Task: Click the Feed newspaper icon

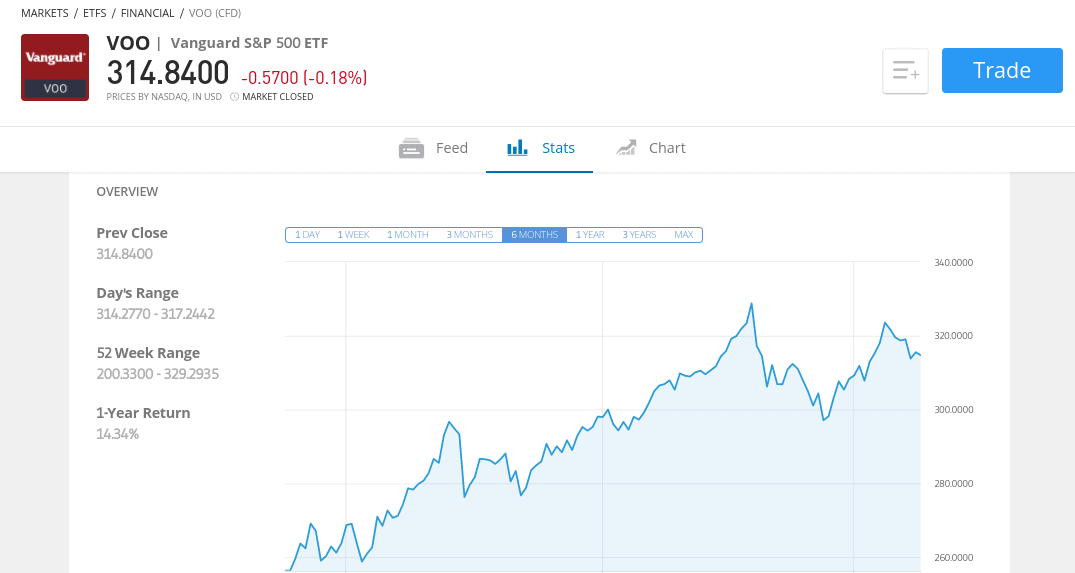Action: click(x=411, y=148)
